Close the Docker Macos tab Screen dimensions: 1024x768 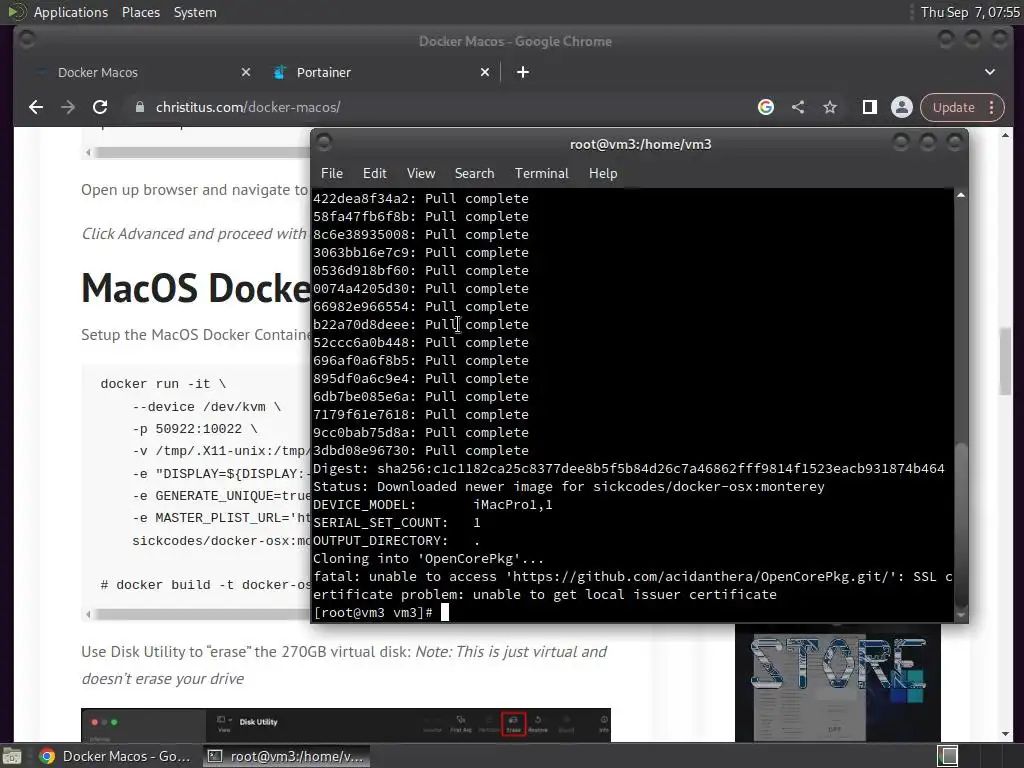246,72
